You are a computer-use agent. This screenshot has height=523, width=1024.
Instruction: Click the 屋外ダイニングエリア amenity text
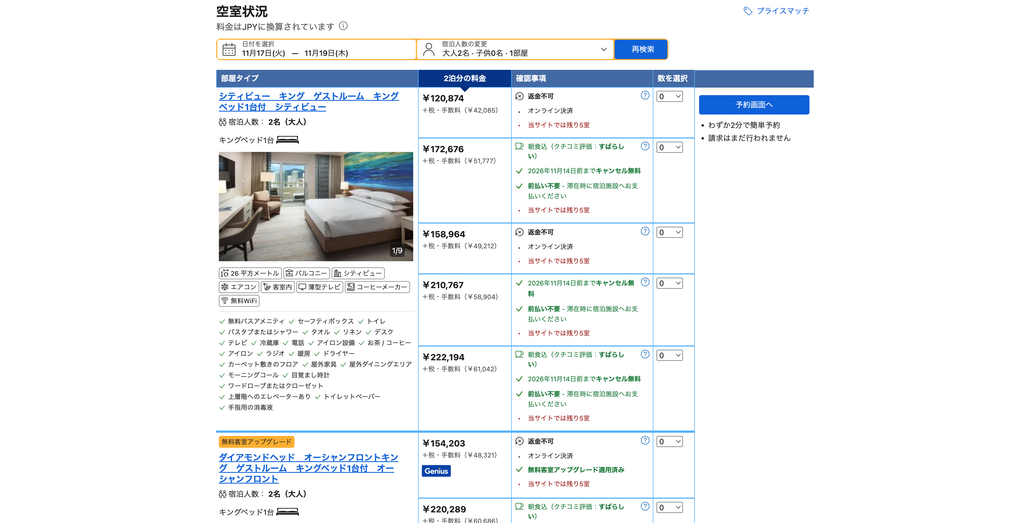(x=380, y=364)
